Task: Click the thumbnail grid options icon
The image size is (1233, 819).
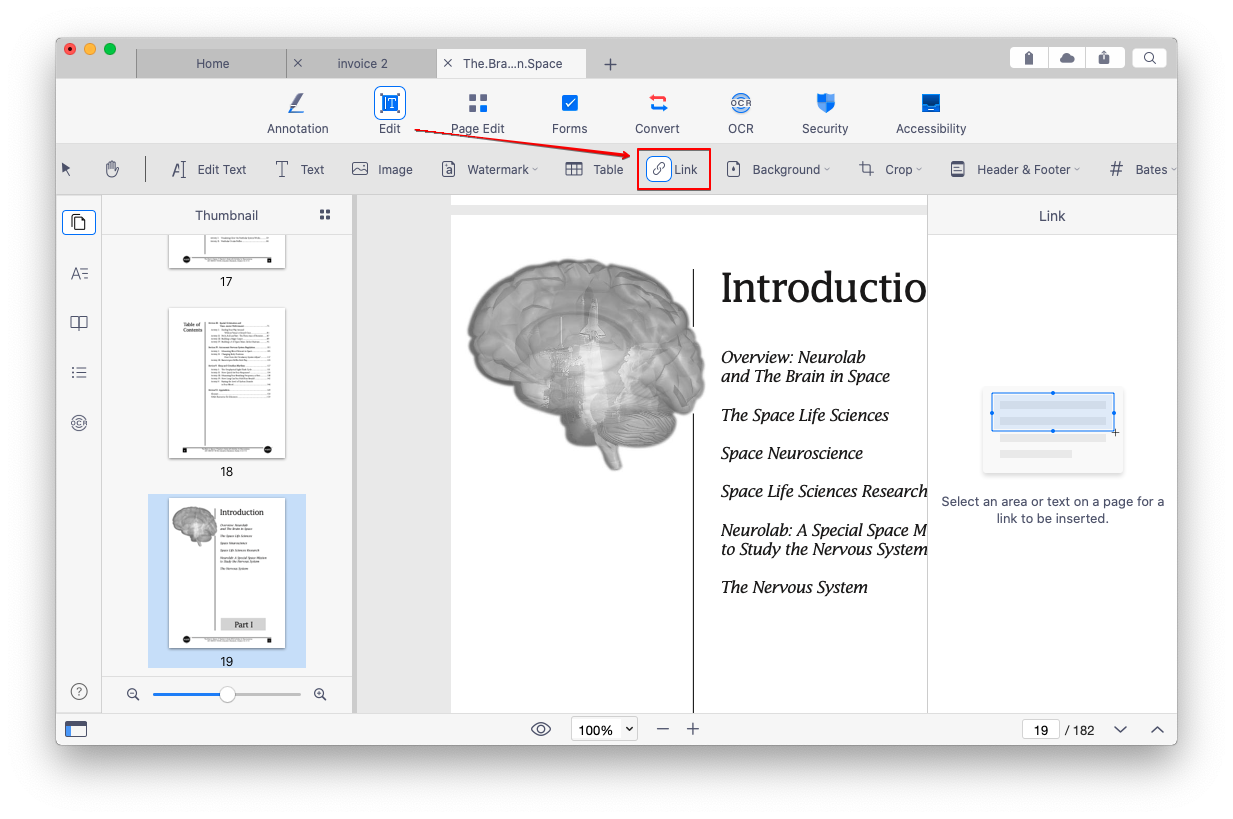Action: click(324, 215)
